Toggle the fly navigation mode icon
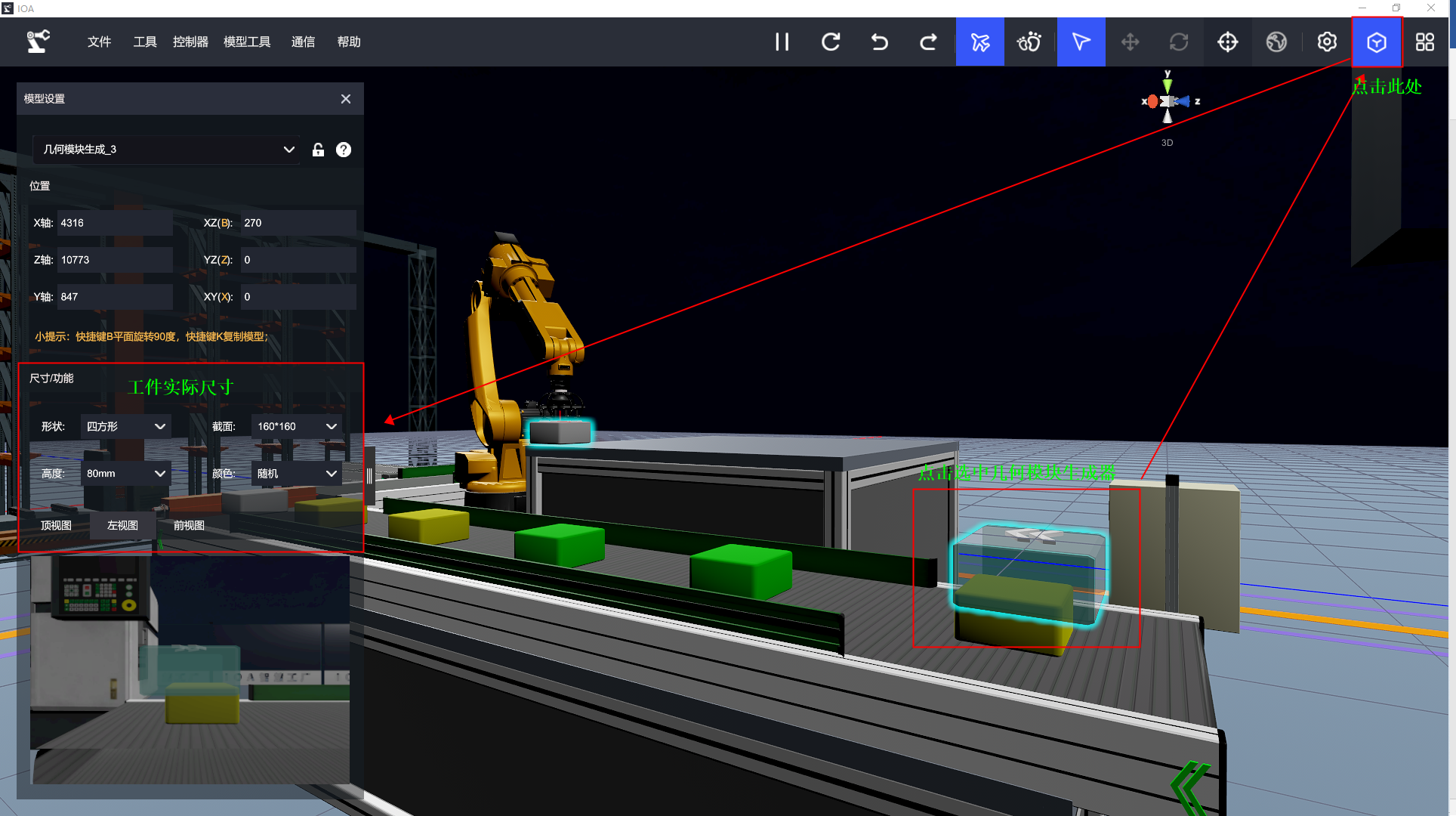The image size is (1456, 816). 979,42
